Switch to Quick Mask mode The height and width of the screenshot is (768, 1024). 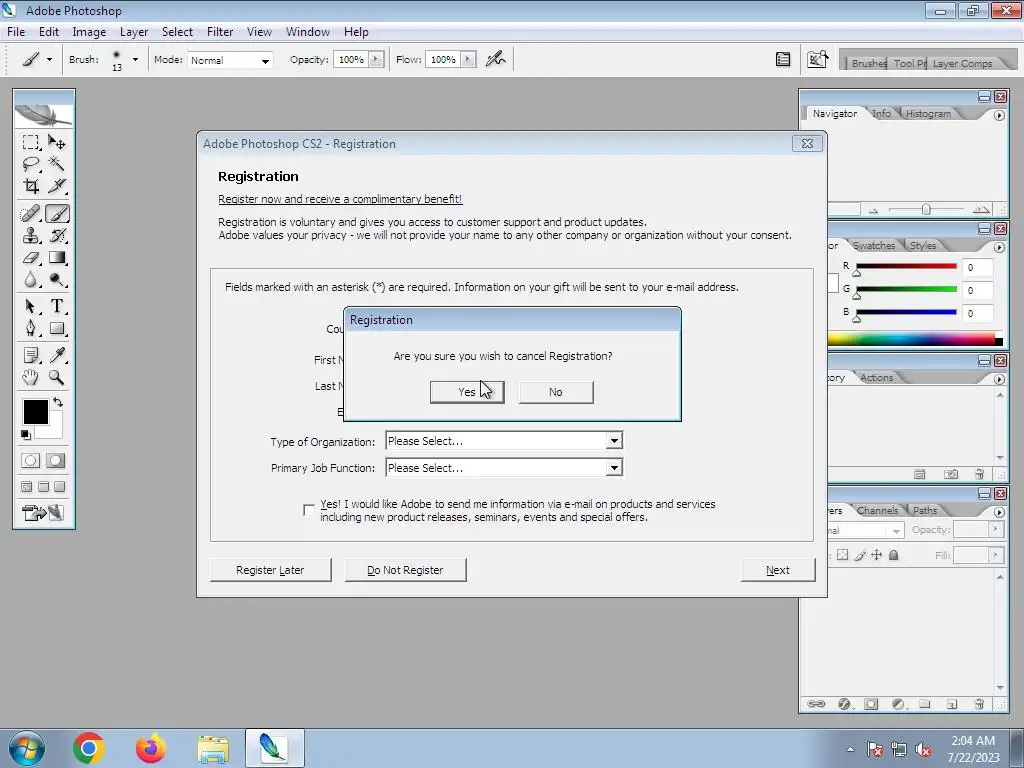(56, 461)
